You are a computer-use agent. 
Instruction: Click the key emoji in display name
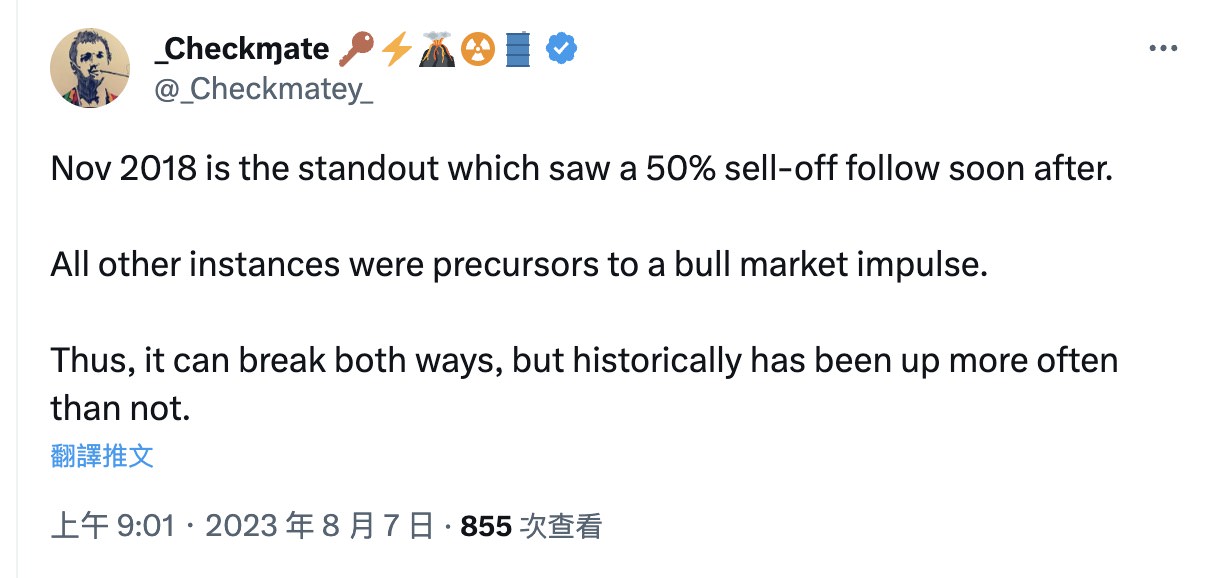pyautogui.click(x=356, y=48)
